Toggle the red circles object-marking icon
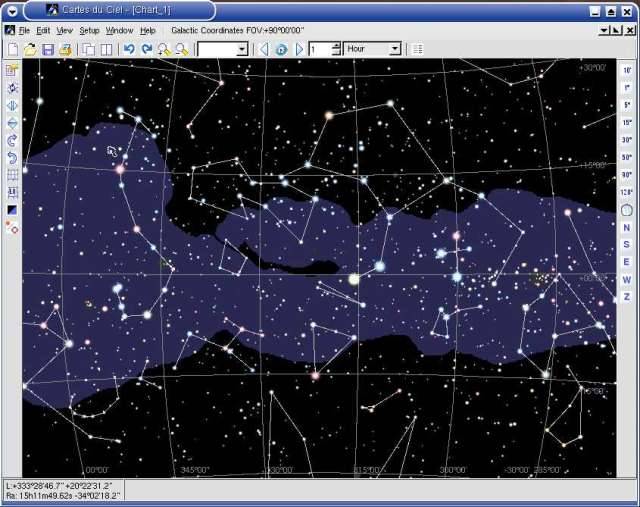 [12, 227]
